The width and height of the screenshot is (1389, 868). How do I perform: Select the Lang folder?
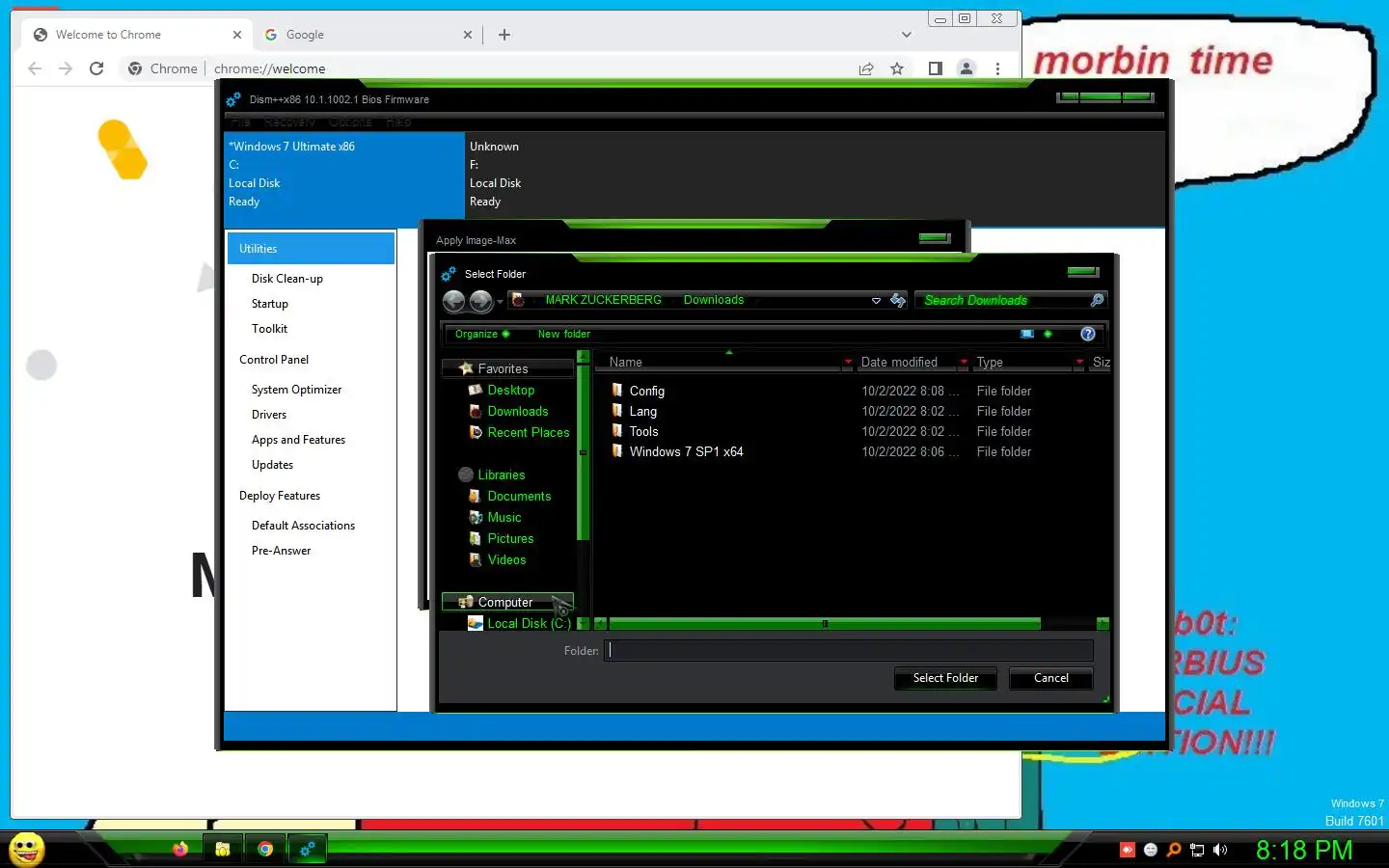pos(642,411)
